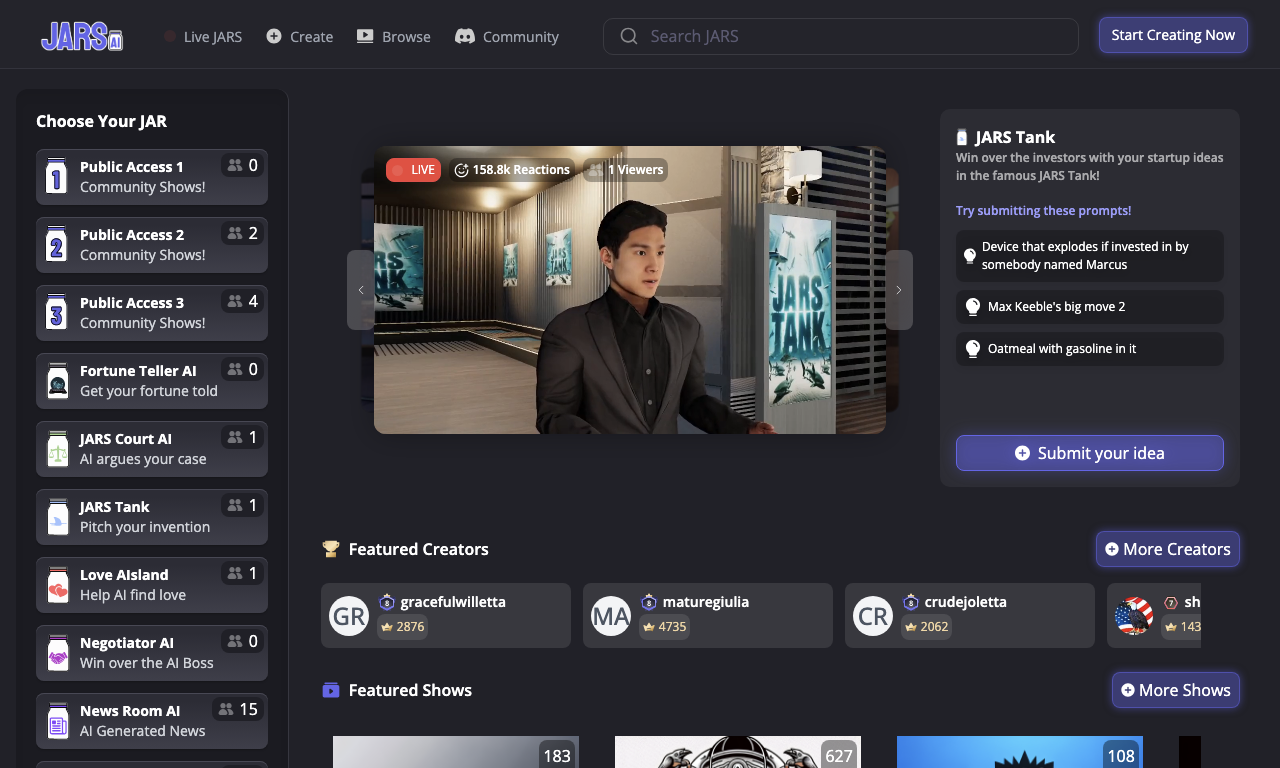Open the Live JARS menu item
1280x768 pixels.
(x=203, y=36)
